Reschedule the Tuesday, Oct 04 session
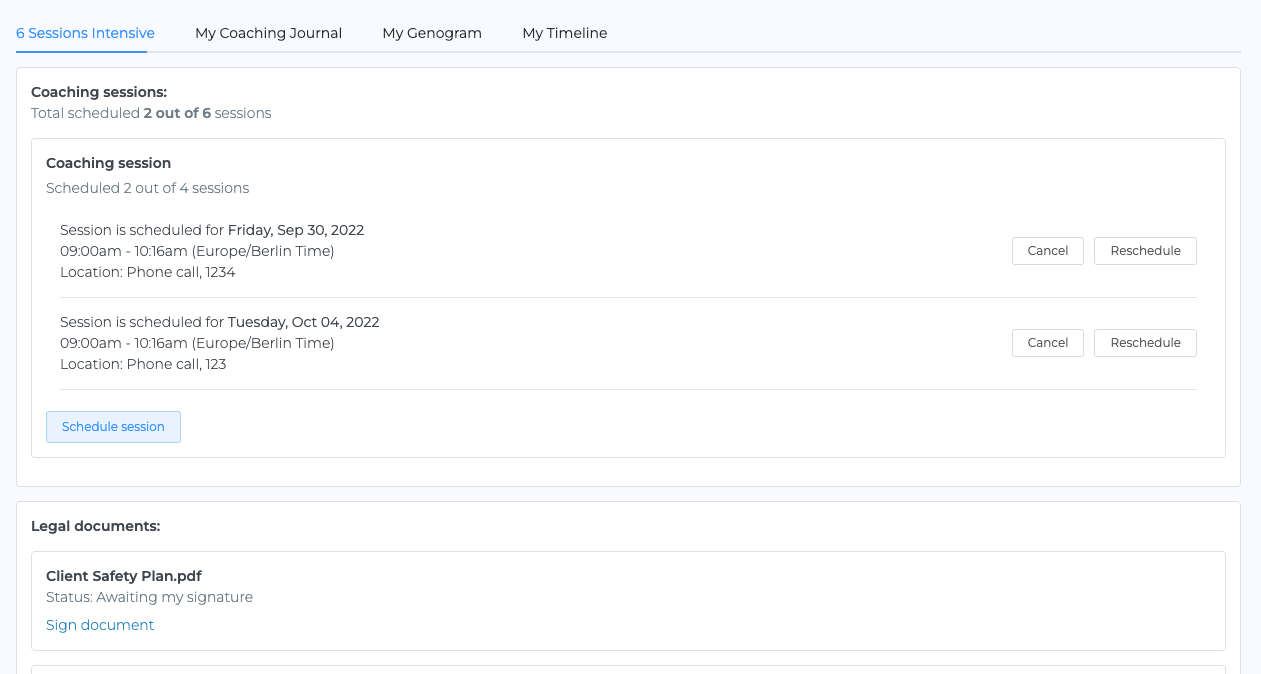Screen dimensions: 1261x674 pos(1145,343)
